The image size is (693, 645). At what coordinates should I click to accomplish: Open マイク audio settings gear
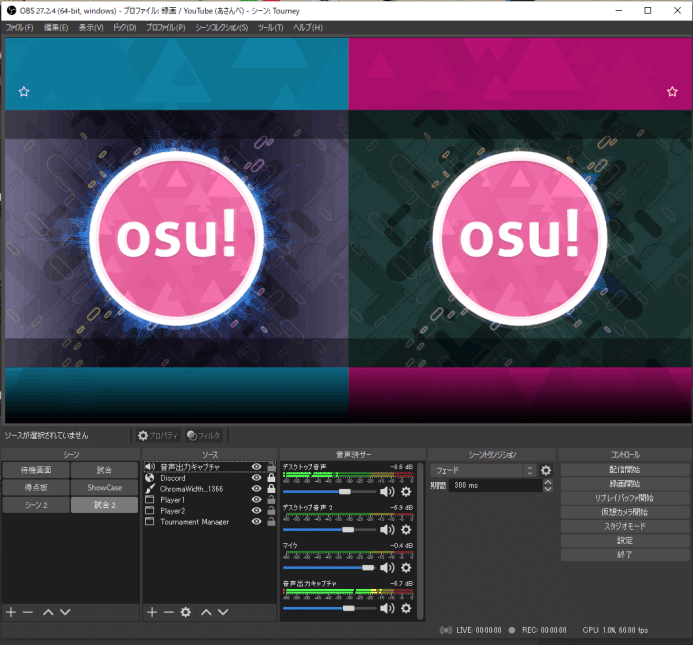click(x=406, y=568)
